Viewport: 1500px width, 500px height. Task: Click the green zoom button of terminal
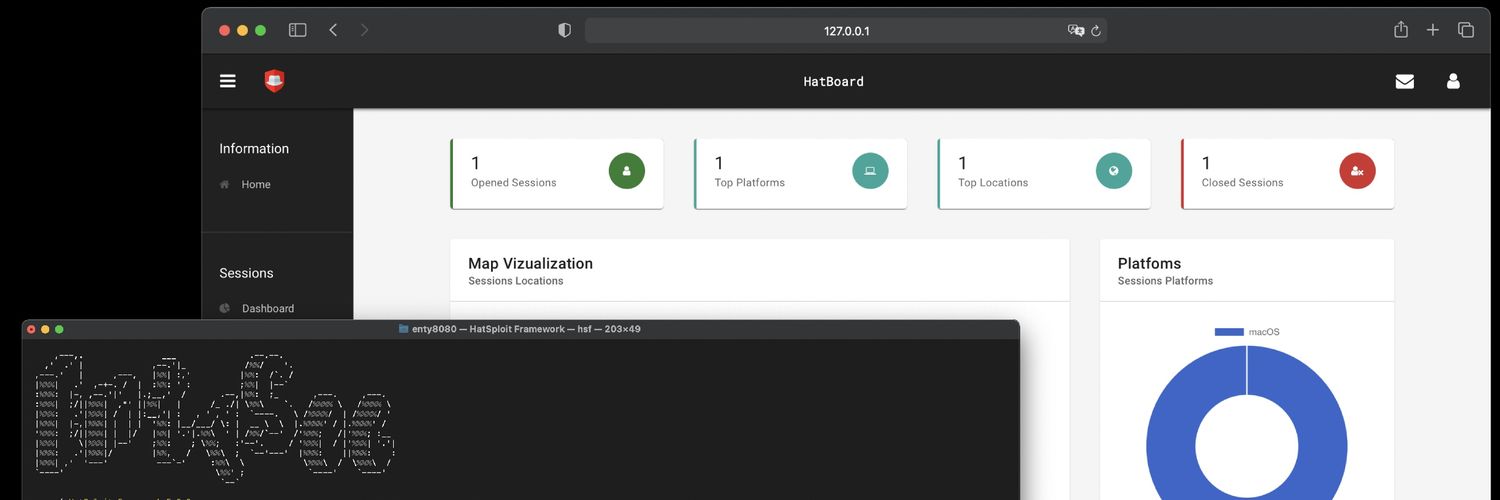(x=59, y=329)
